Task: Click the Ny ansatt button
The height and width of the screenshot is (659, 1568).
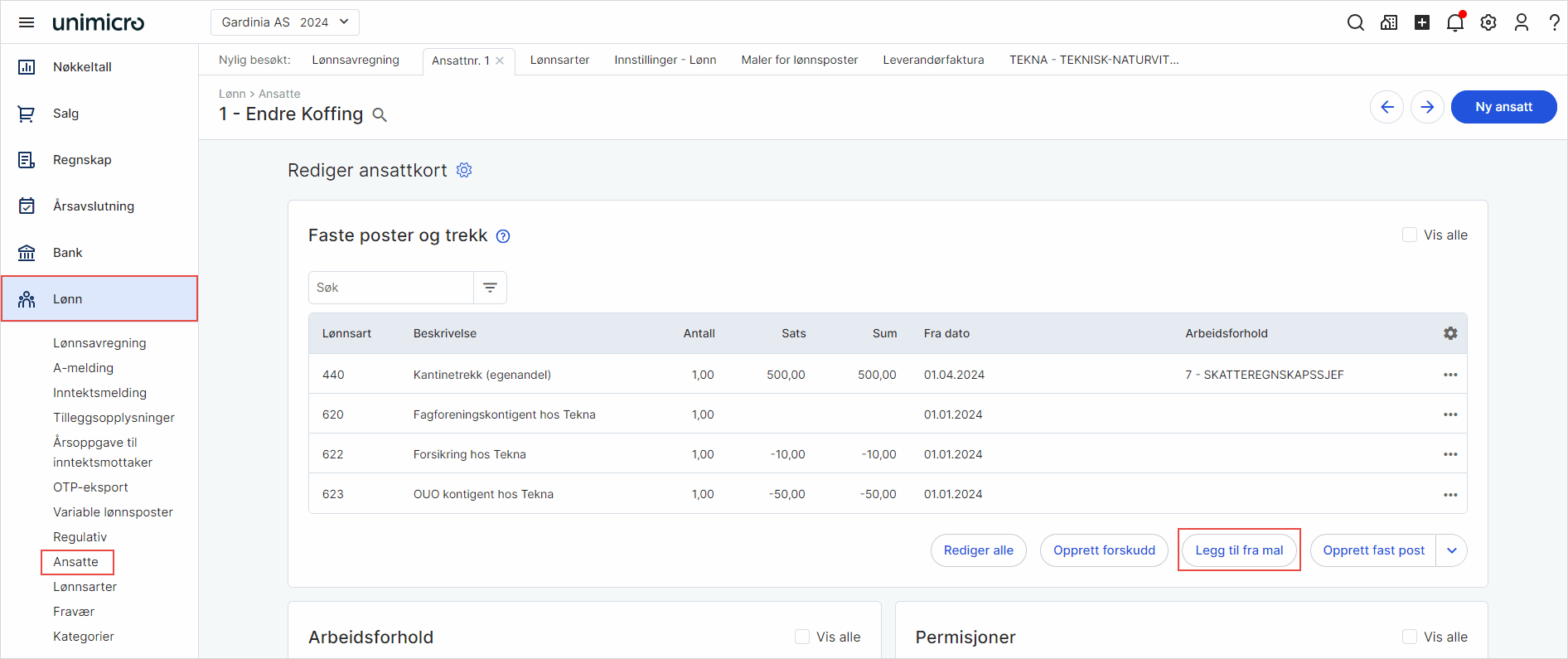Action: click(x=1503, y=107)
